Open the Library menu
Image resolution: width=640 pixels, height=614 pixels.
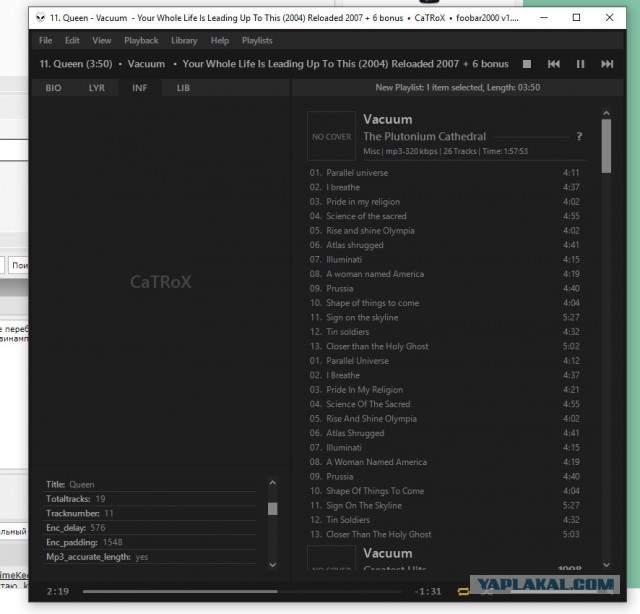[x=184, y=40]
